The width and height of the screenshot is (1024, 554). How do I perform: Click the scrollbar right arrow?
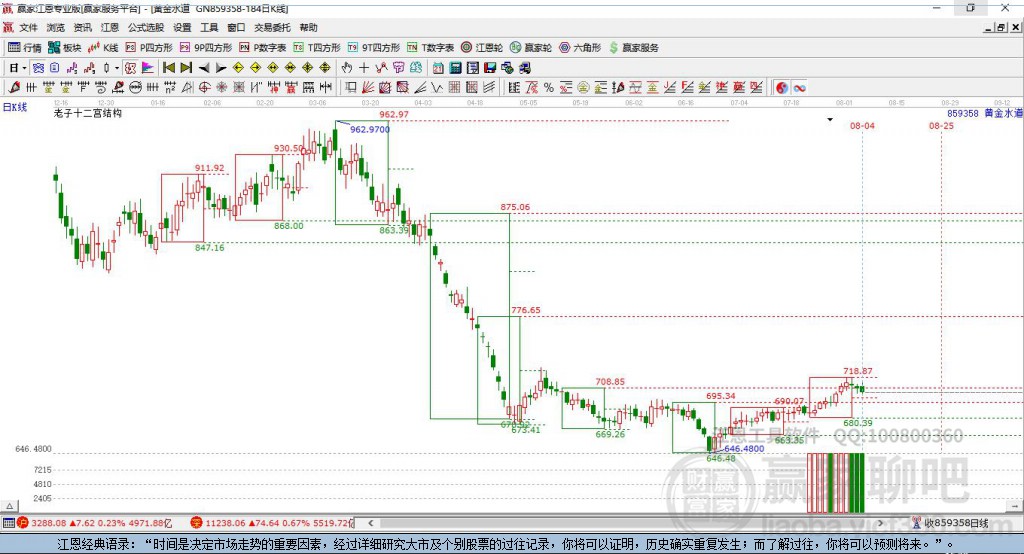pos(880,523)
